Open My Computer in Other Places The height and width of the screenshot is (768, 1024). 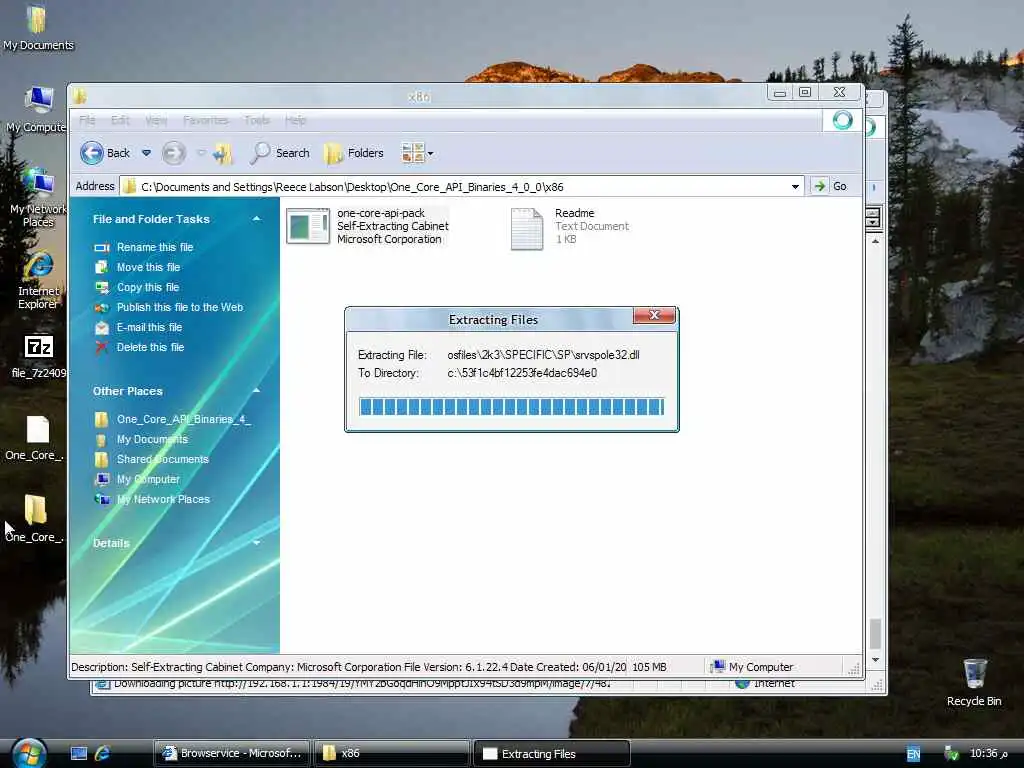tap(148, 479)
